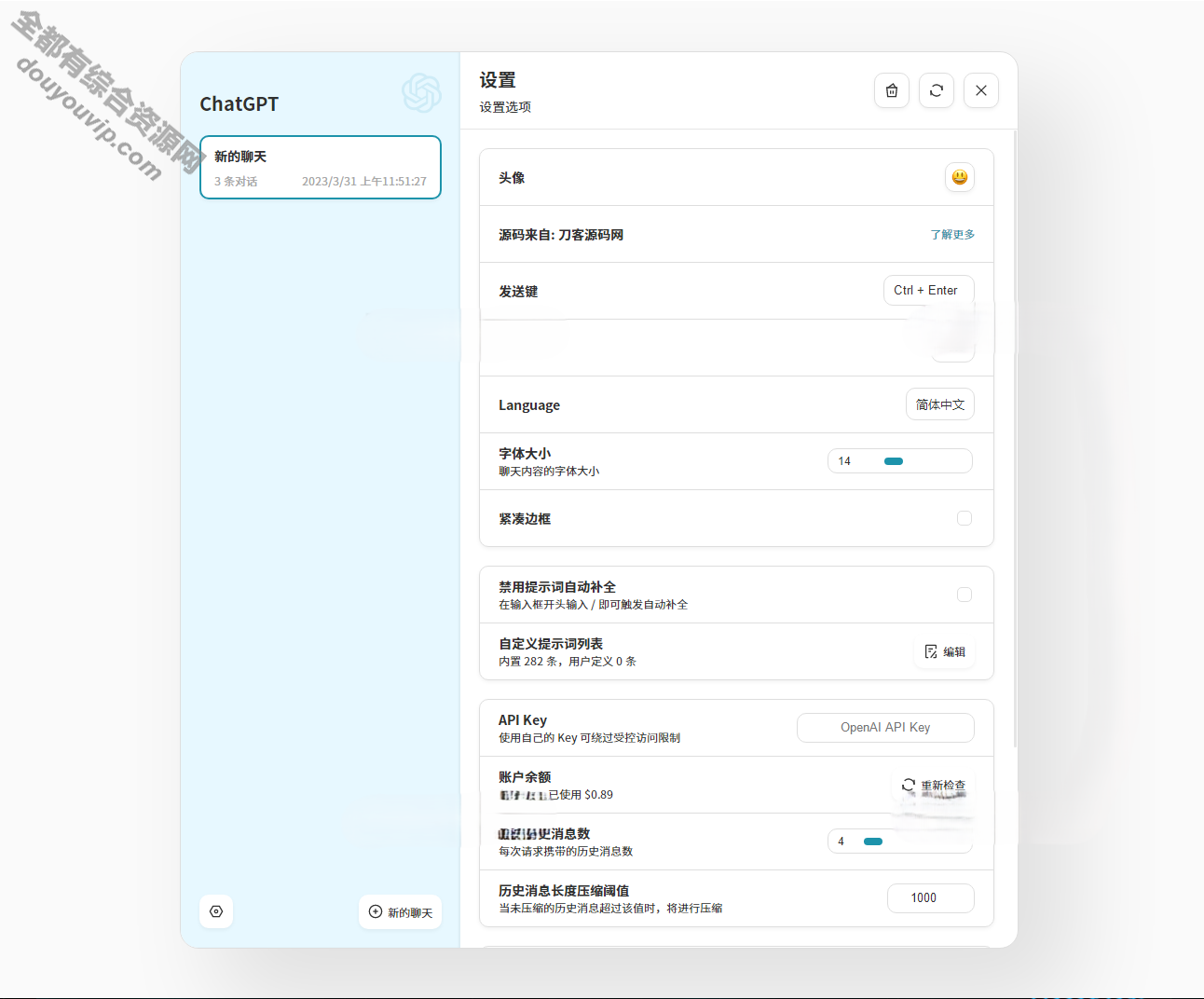Click the trash clear-all-data icon

click(x=892, y=90)
